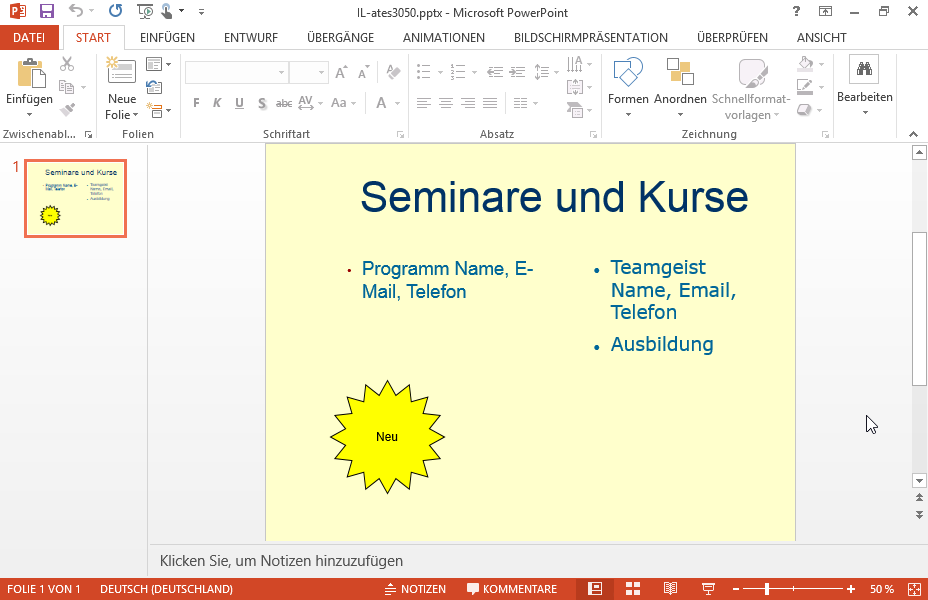This screenshot has height=600, width=928.
Task: Open character spacing AV dropdown
Action: point(310,103)
